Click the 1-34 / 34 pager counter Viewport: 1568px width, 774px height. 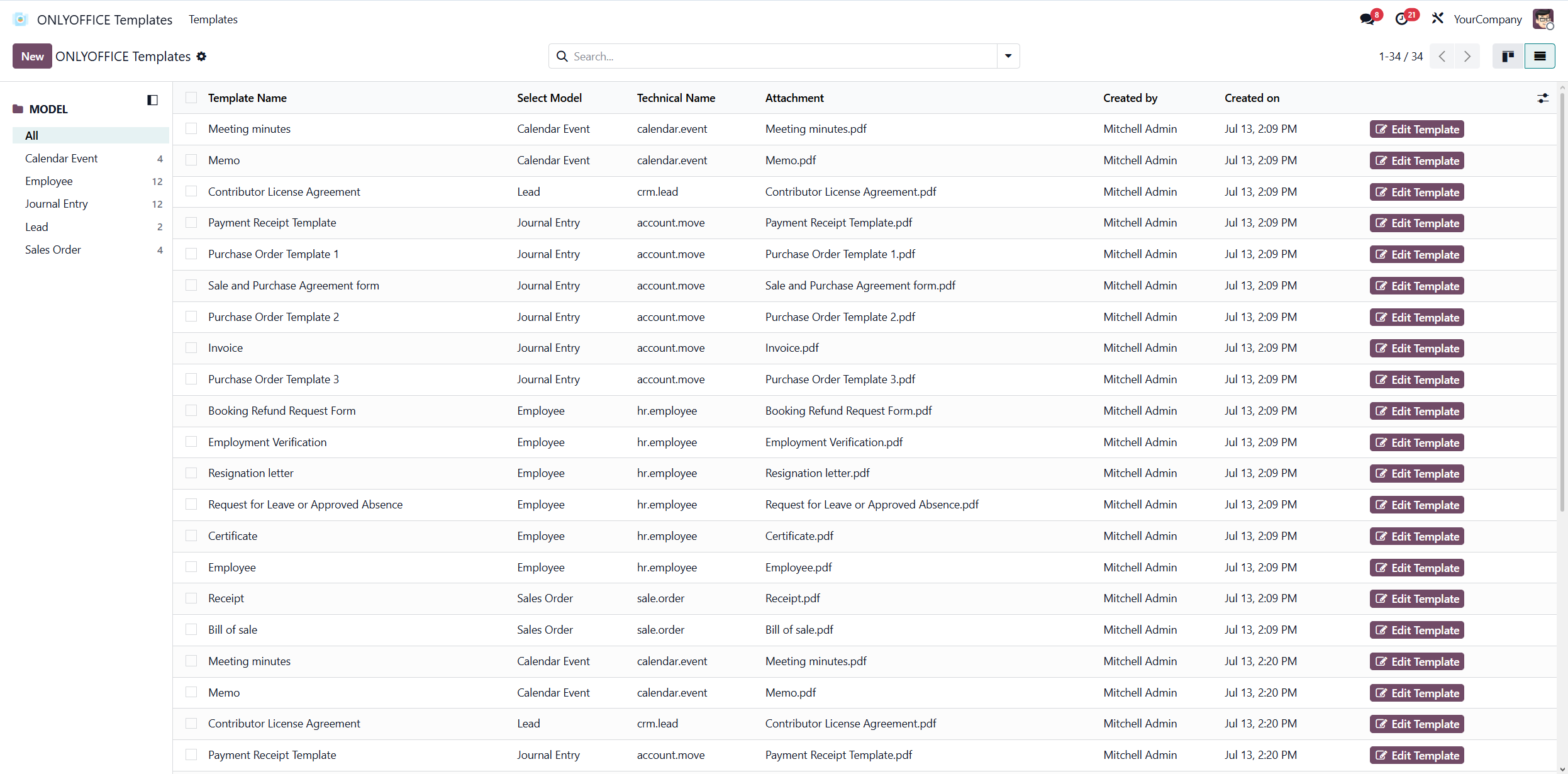coord(1401,57)
